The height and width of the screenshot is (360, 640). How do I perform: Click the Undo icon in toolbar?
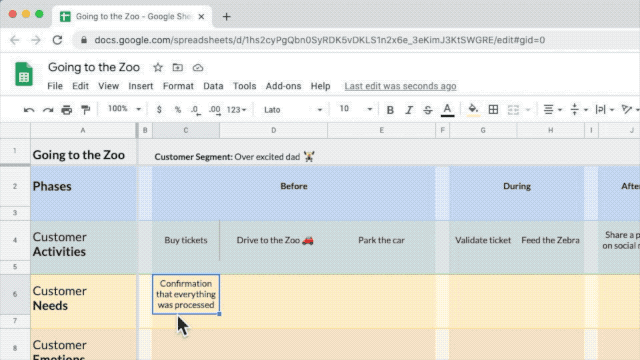click(29, 110)
